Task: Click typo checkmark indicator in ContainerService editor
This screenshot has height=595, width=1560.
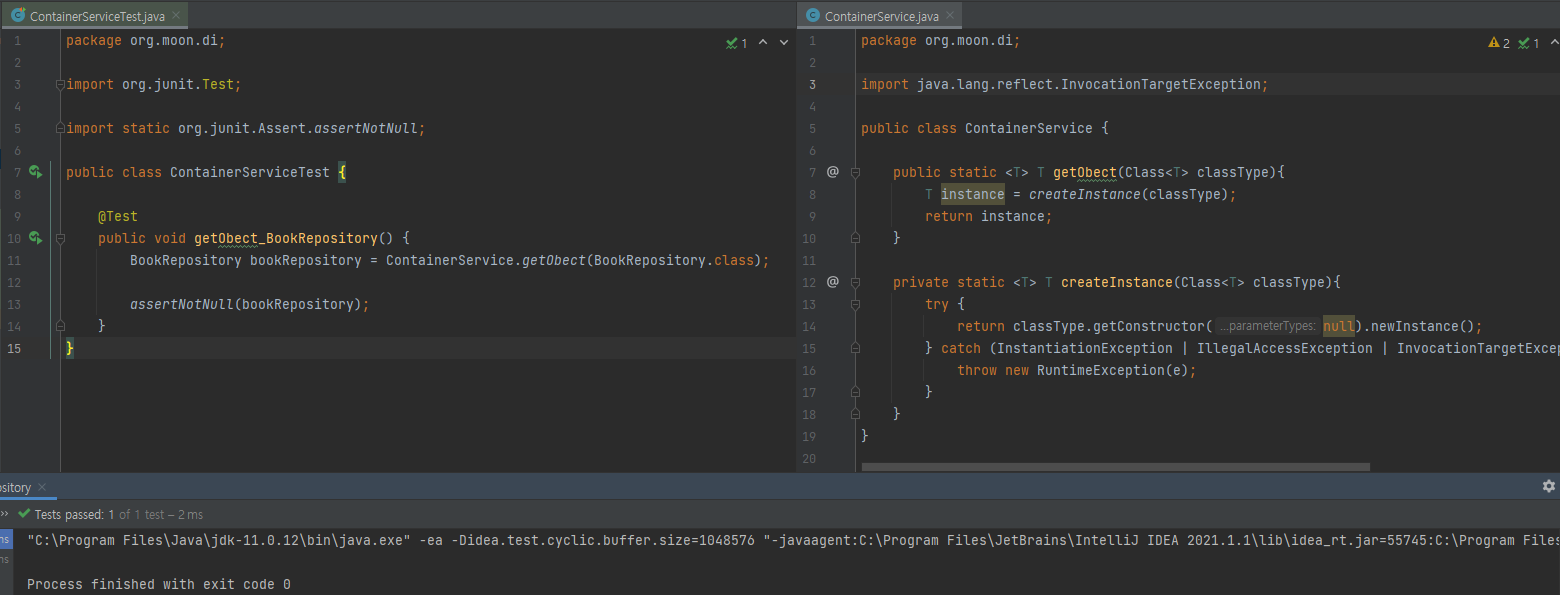Action: [1529, 43]
